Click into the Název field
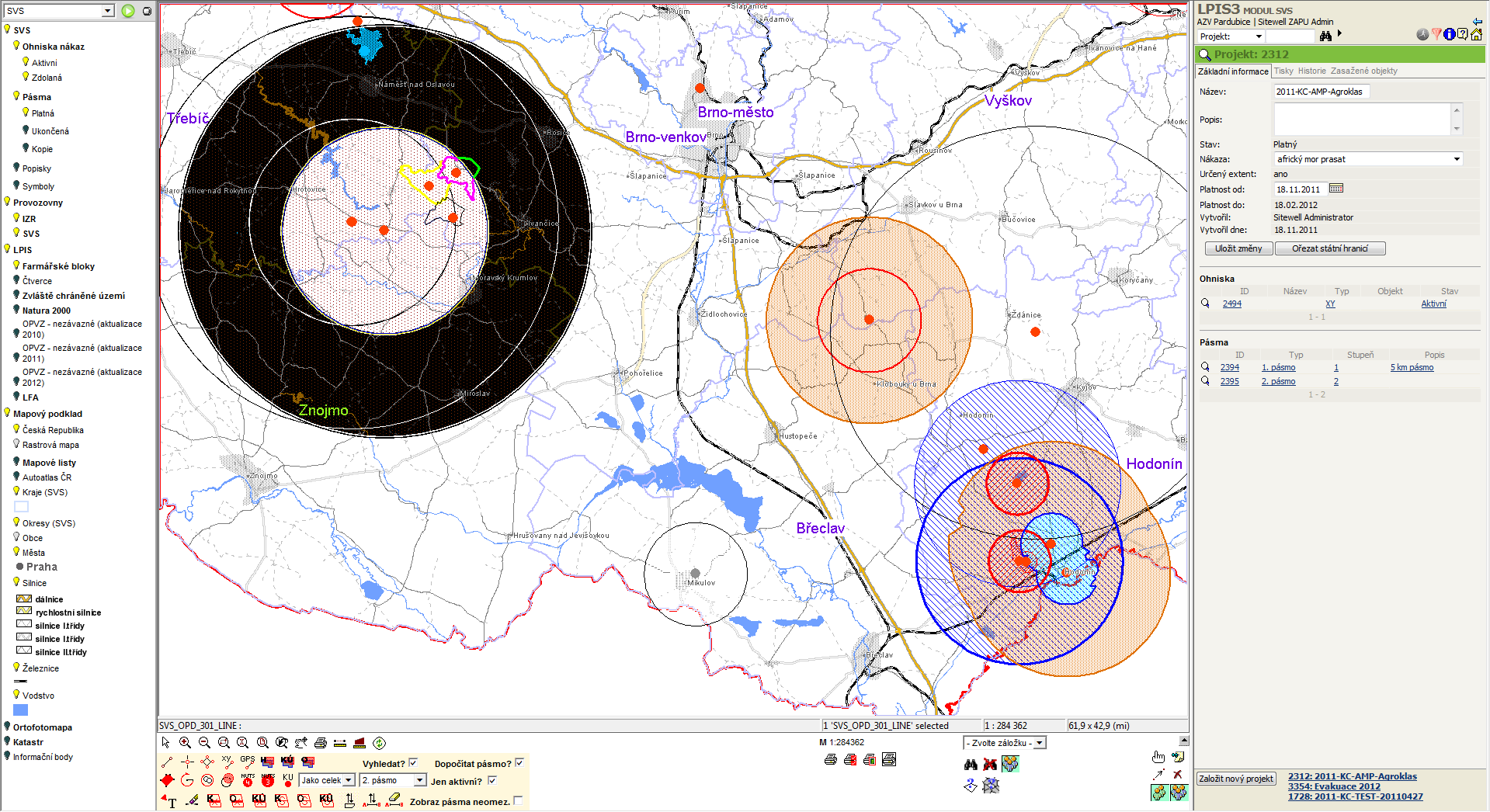 tap(1321, 92)
